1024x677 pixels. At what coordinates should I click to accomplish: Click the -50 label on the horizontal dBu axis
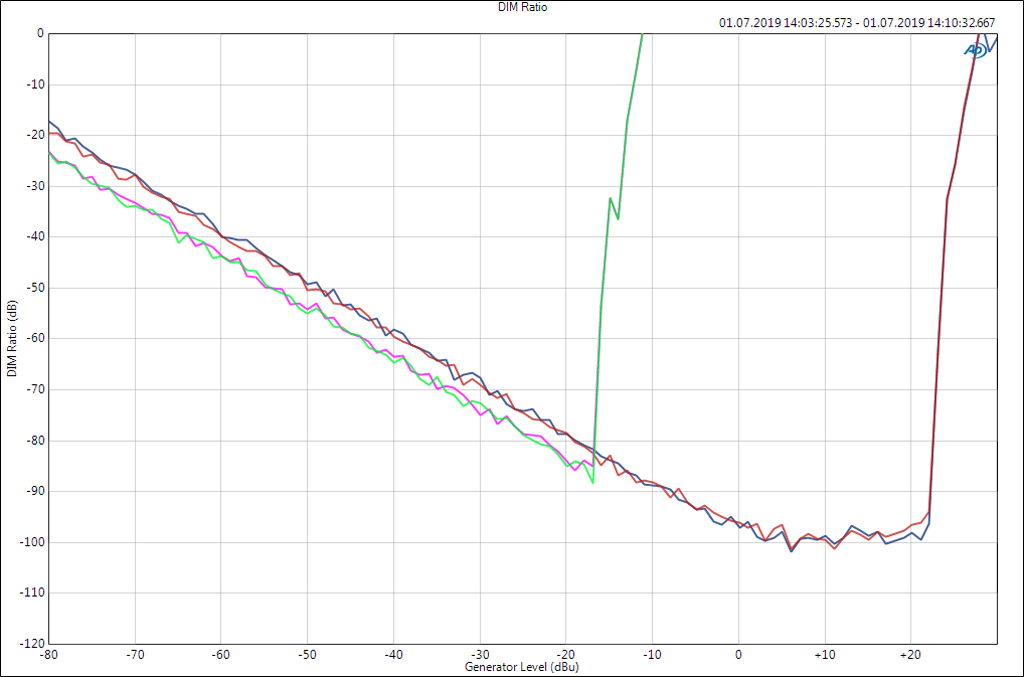(x=307, y=654)
